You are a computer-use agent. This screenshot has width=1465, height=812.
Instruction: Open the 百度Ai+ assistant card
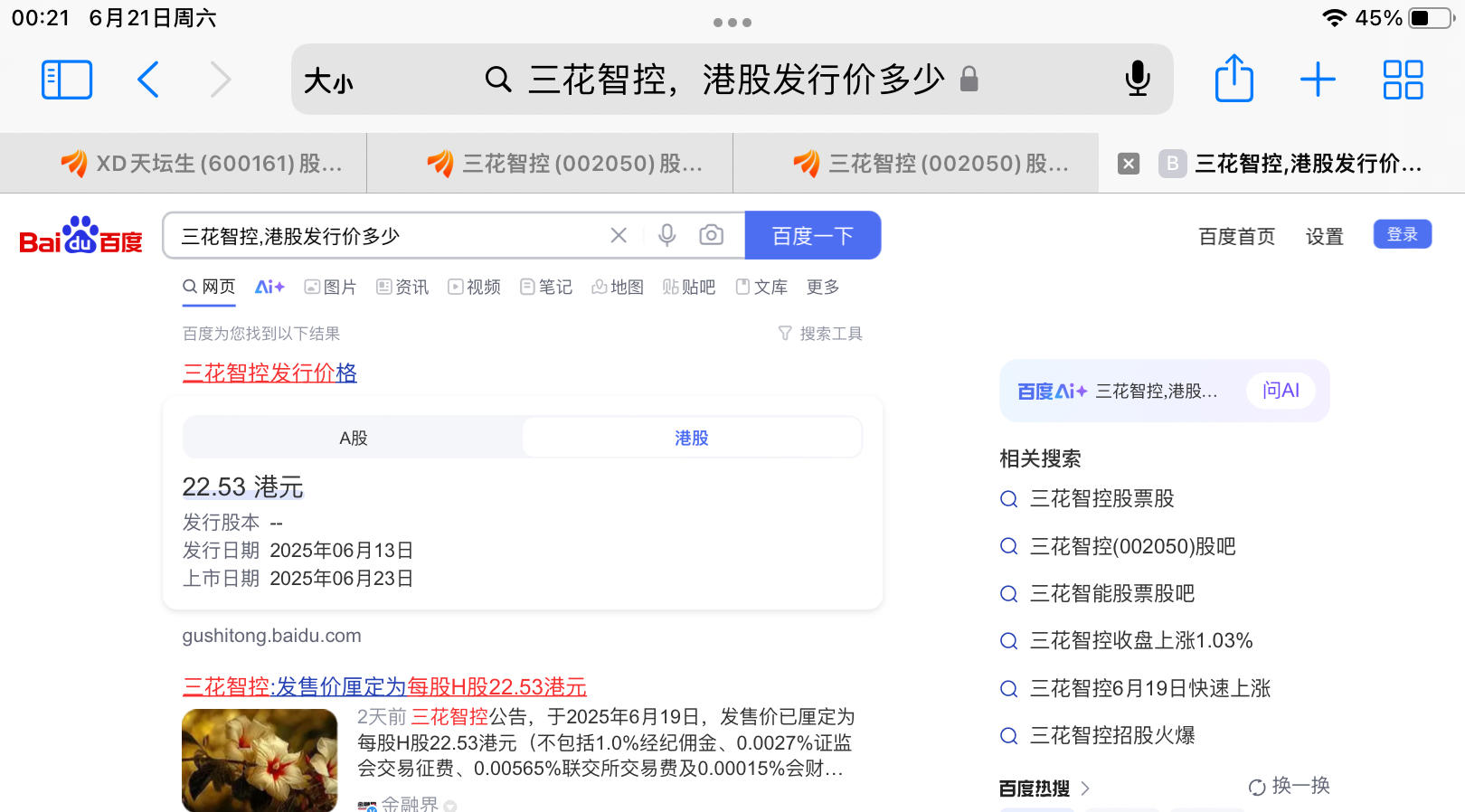coord(1164,391)
